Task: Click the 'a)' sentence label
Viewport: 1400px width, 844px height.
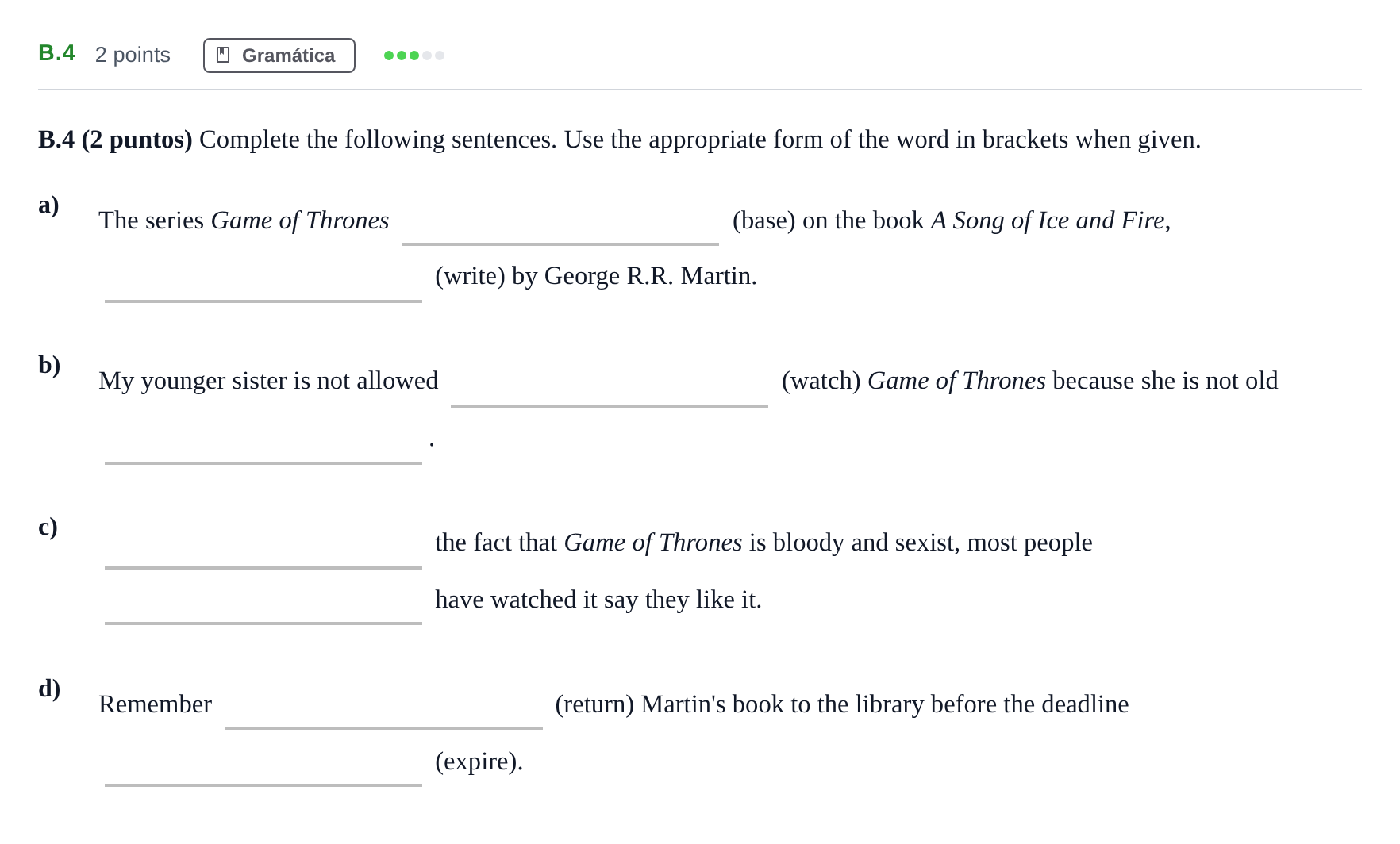Action: pyautogui.click(x=48, y=205)
